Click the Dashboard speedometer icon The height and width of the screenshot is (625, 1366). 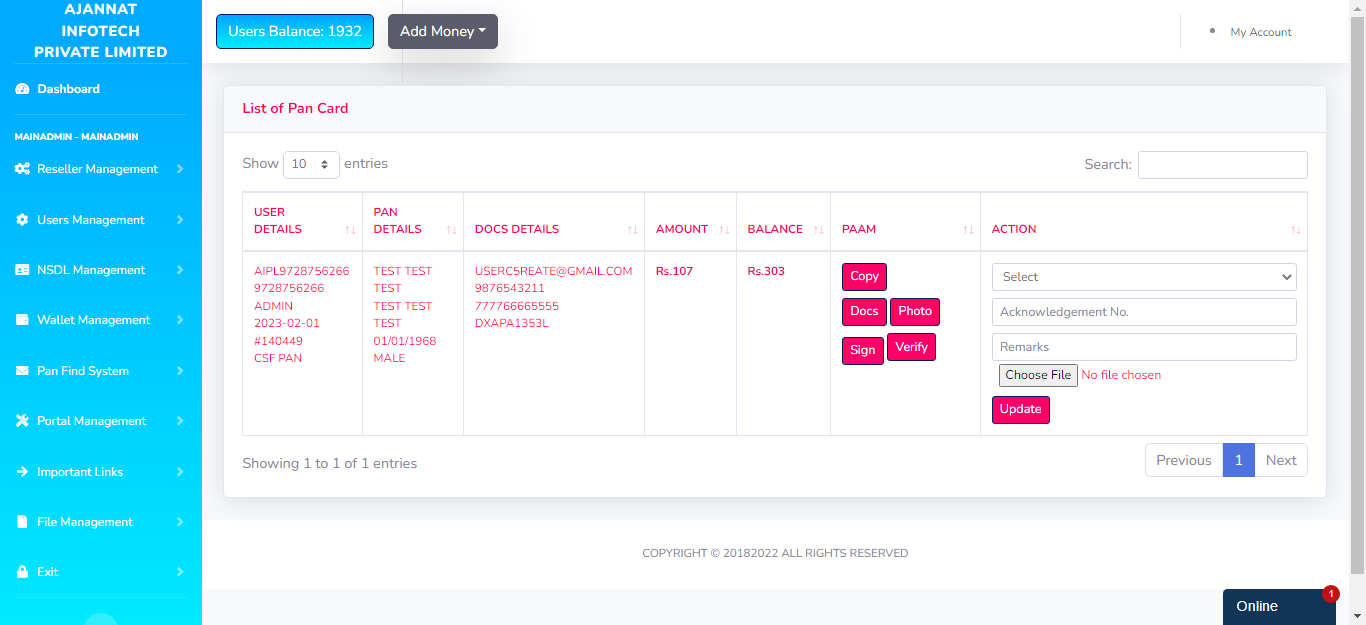point(22,89)
